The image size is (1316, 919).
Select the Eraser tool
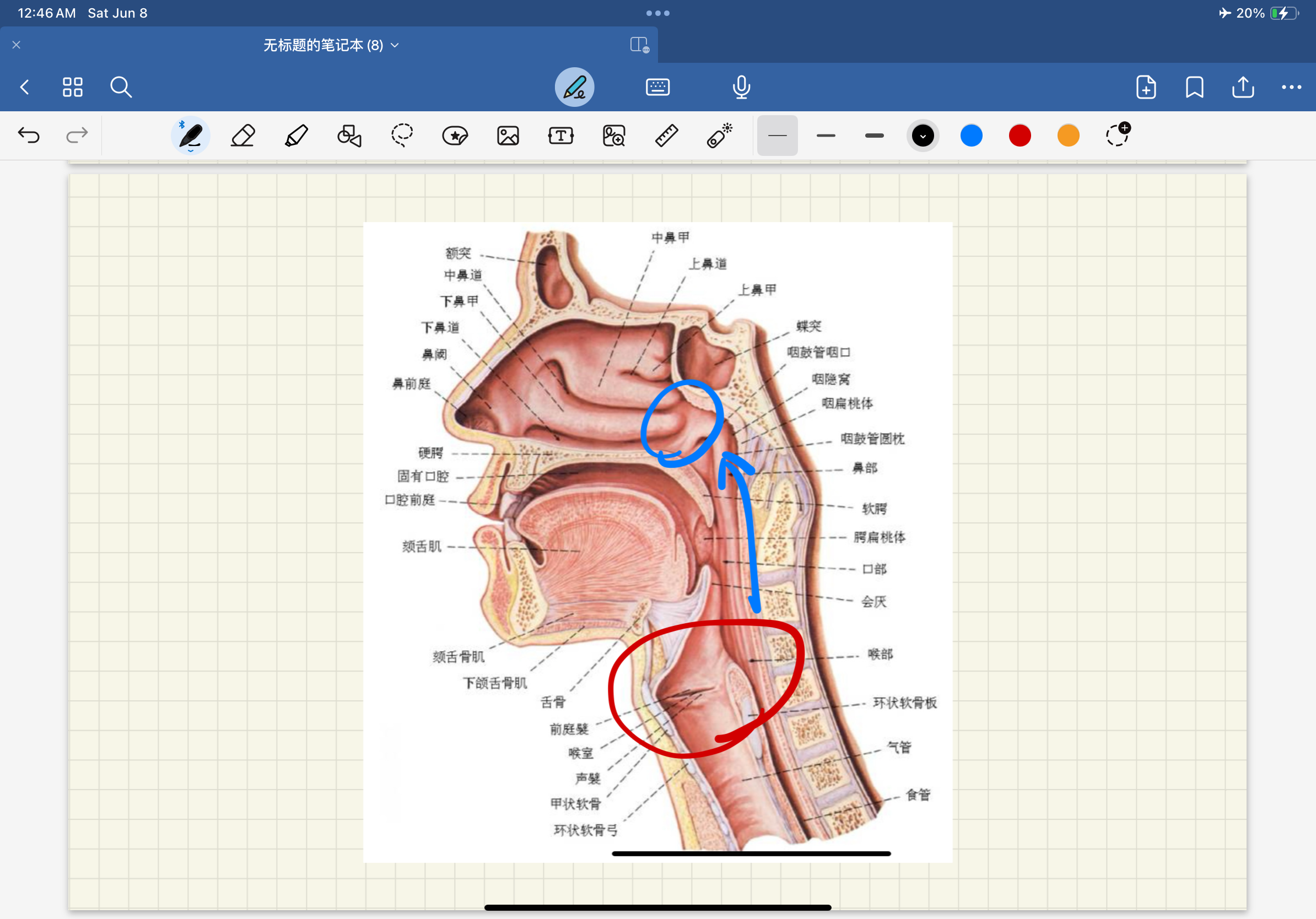[242, 136]
